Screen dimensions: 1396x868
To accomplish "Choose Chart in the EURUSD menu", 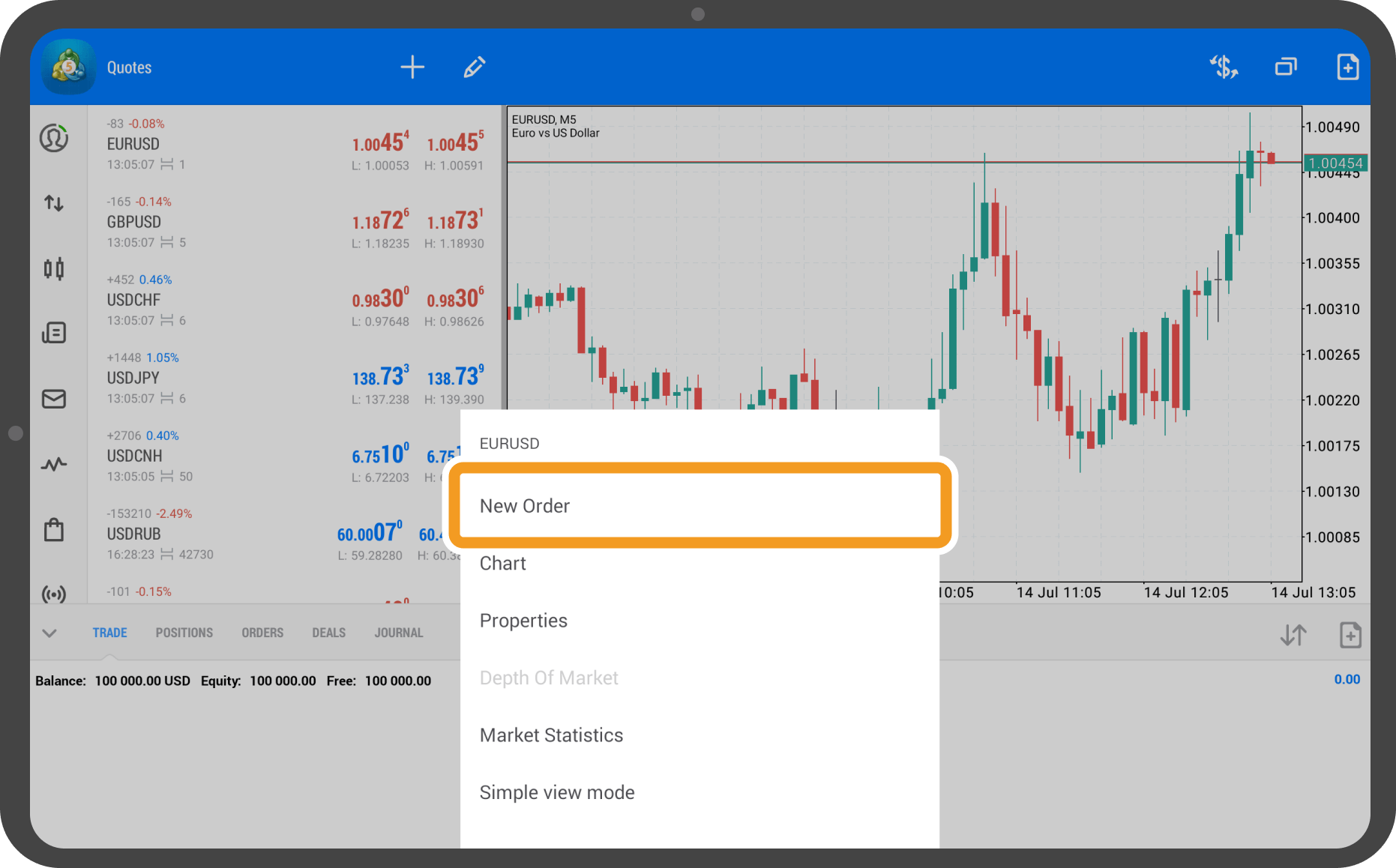I will [x=503, y=564].
